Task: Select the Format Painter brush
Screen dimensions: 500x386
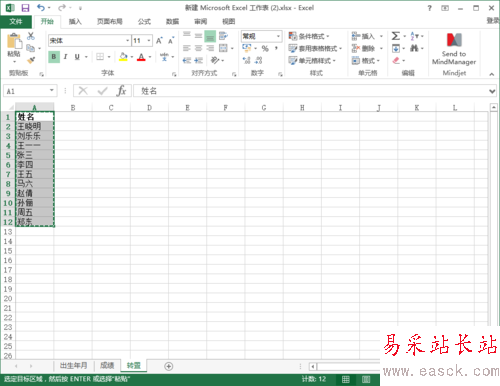Action: coord(31,60)
